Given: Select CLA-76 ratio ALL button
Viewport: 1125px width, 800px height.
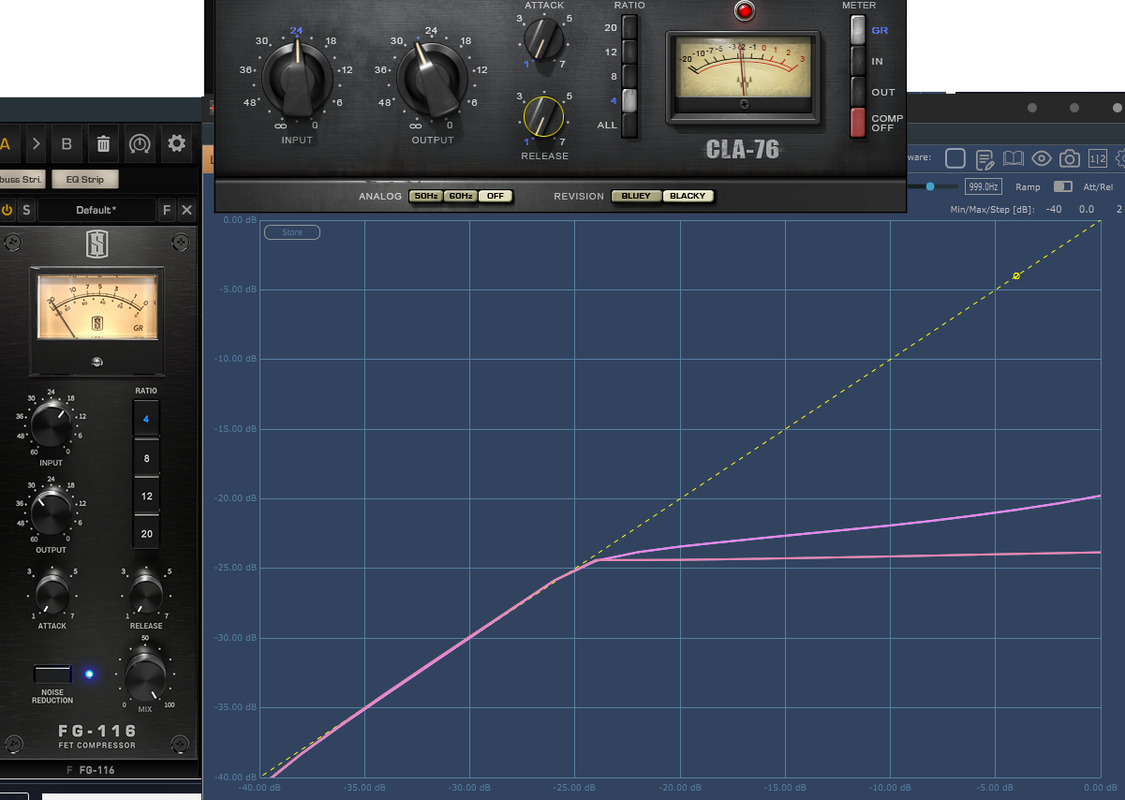Looking at the screenshot, I should click(629, 125).
